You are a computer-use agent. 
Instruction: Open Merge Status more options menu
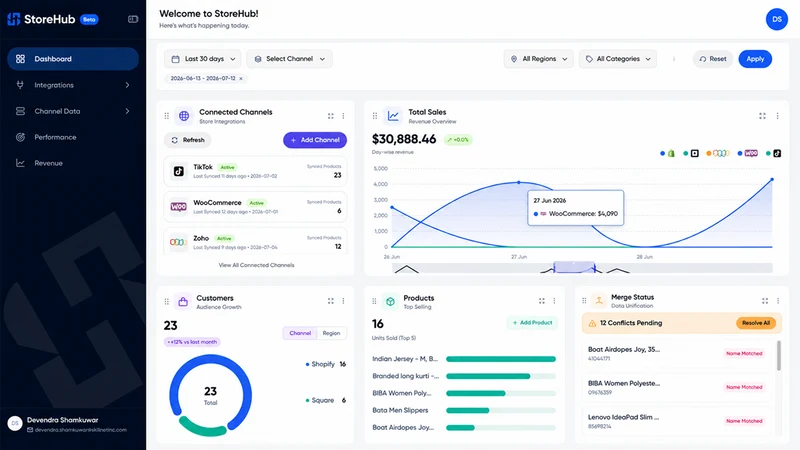778,301
